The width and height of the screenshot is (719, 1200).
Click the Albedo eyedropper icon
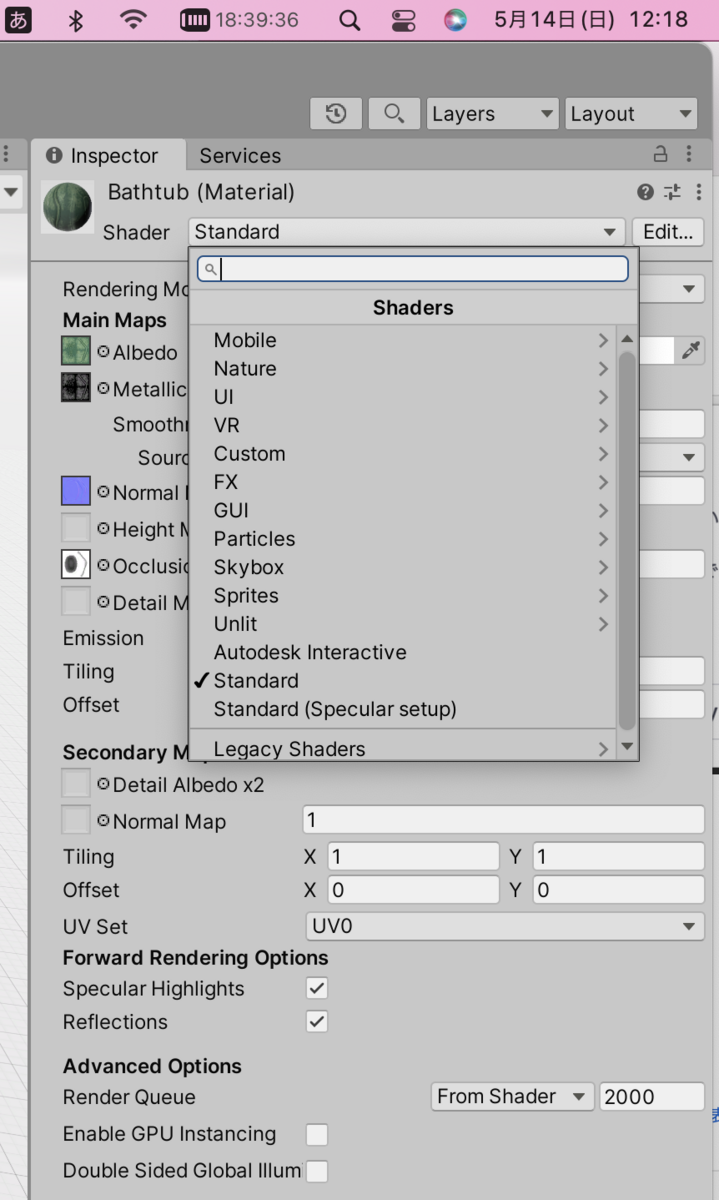pyautogui.click(x=691, y=350)
